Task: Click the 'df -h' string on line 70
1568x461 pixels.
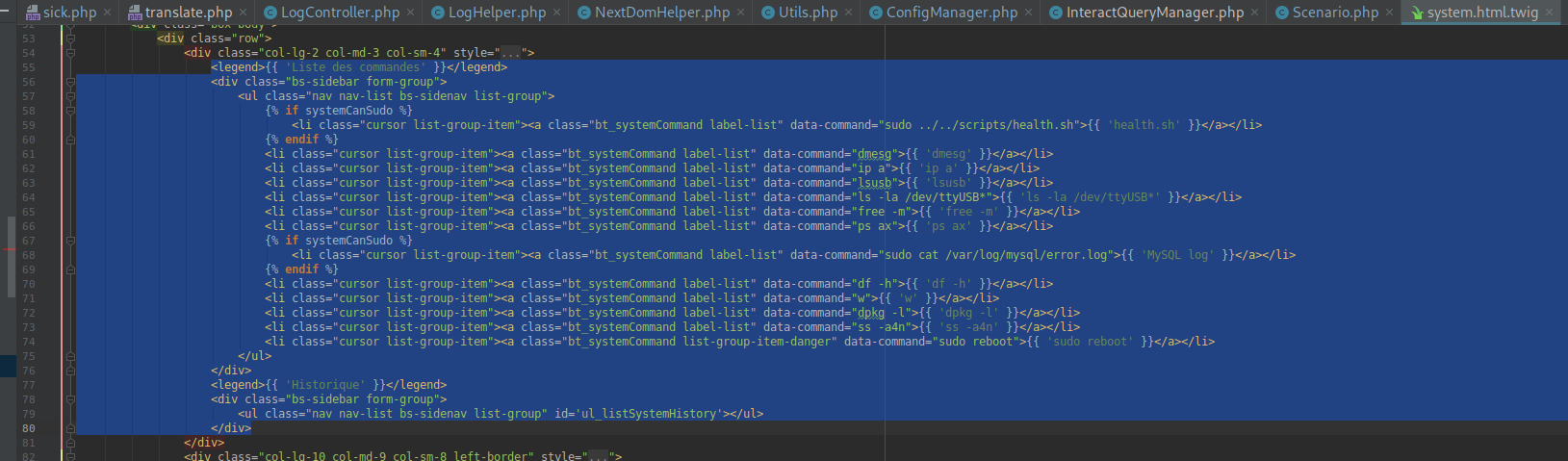Action: (x=948, y=284)
